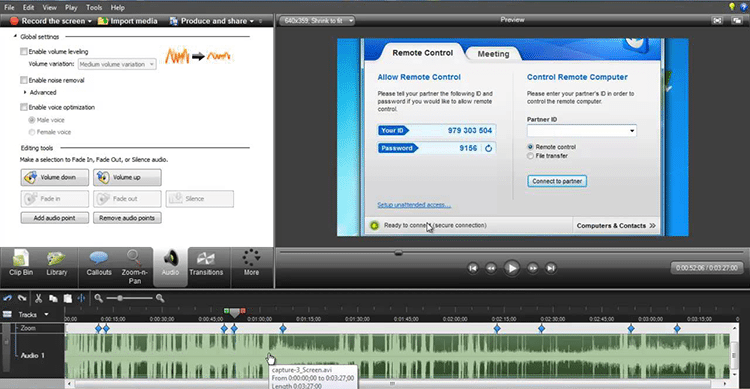Split the clip at playhead

click(x=81, y=298)
